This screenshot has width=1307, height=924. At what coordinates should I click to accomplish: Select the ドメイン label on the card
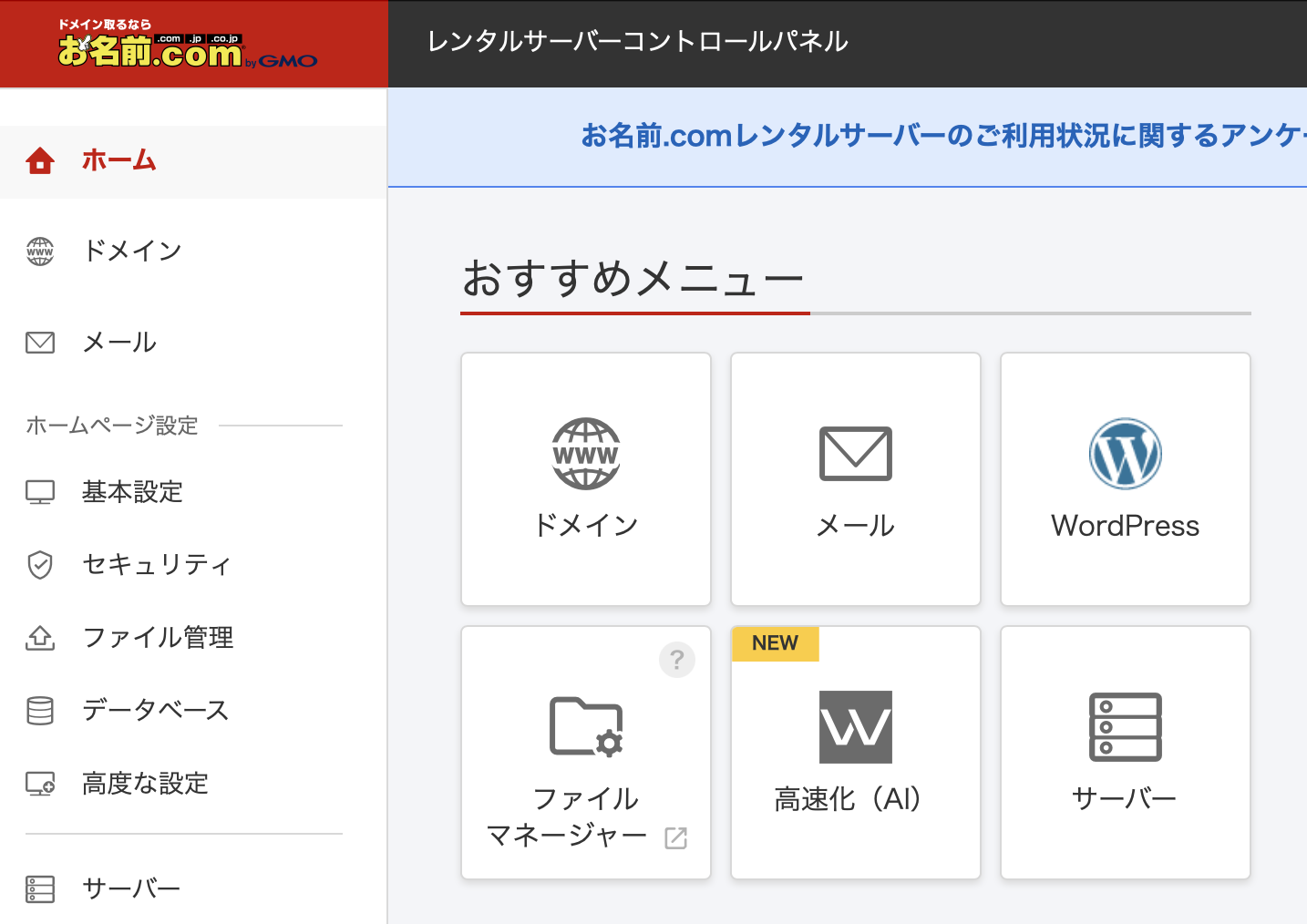[x=586, y=526]
